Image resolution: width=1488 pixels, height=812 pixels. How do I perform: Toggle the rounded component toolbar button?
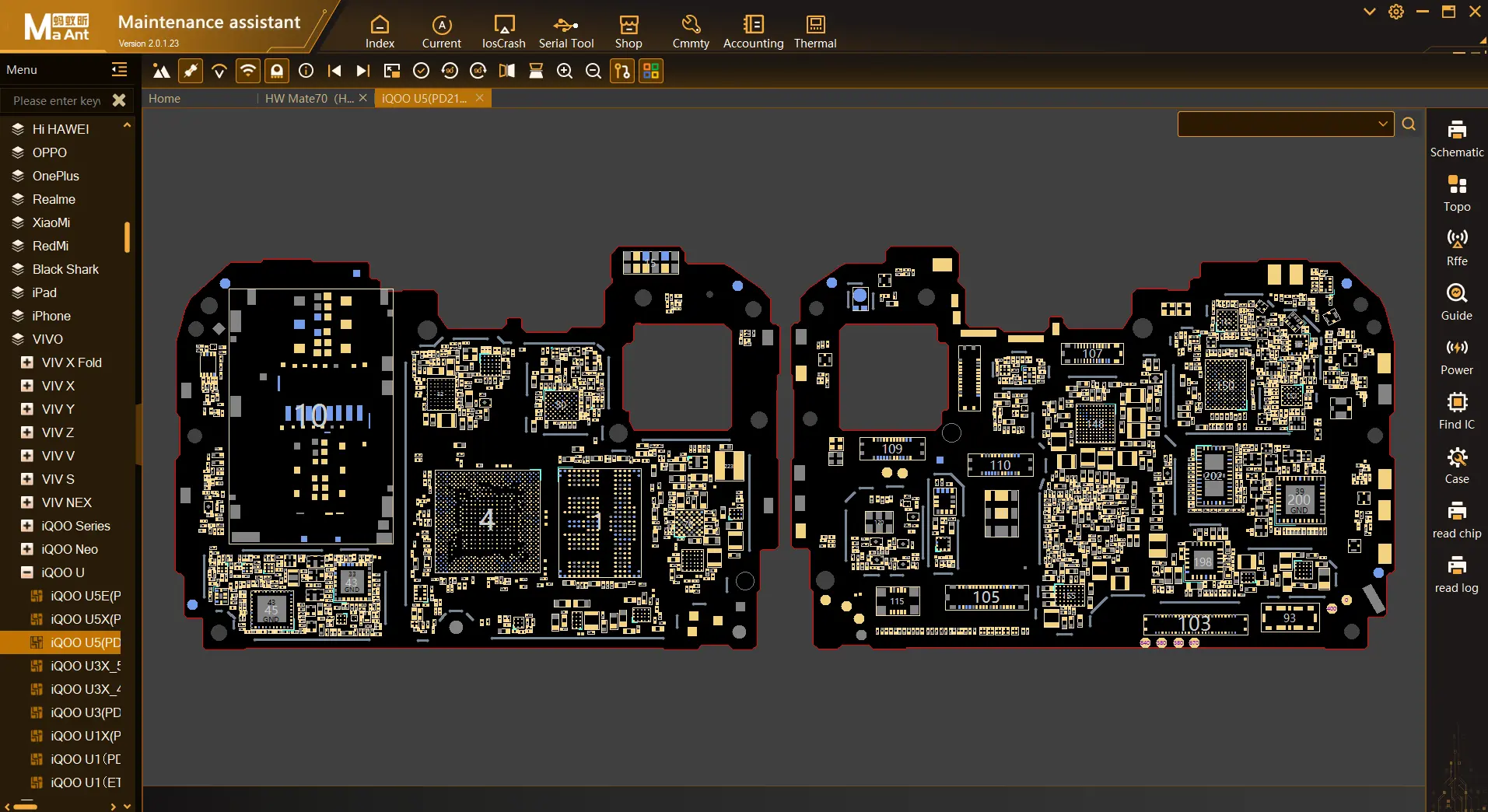[277, 72]
